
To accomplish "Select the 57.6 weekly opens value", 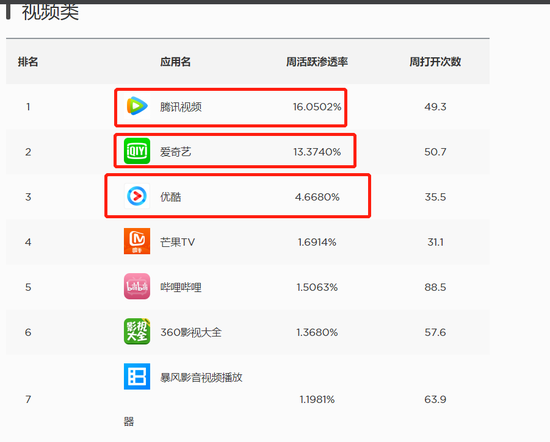I will (x=435, y=332).
